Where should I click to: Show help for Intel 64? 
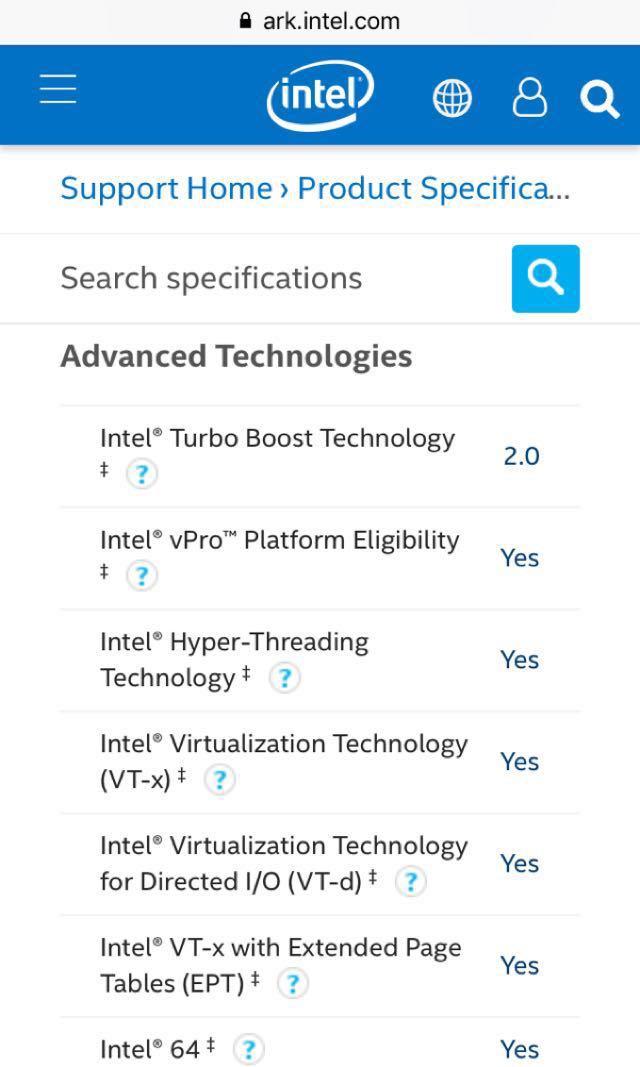tap(248, 1049)
